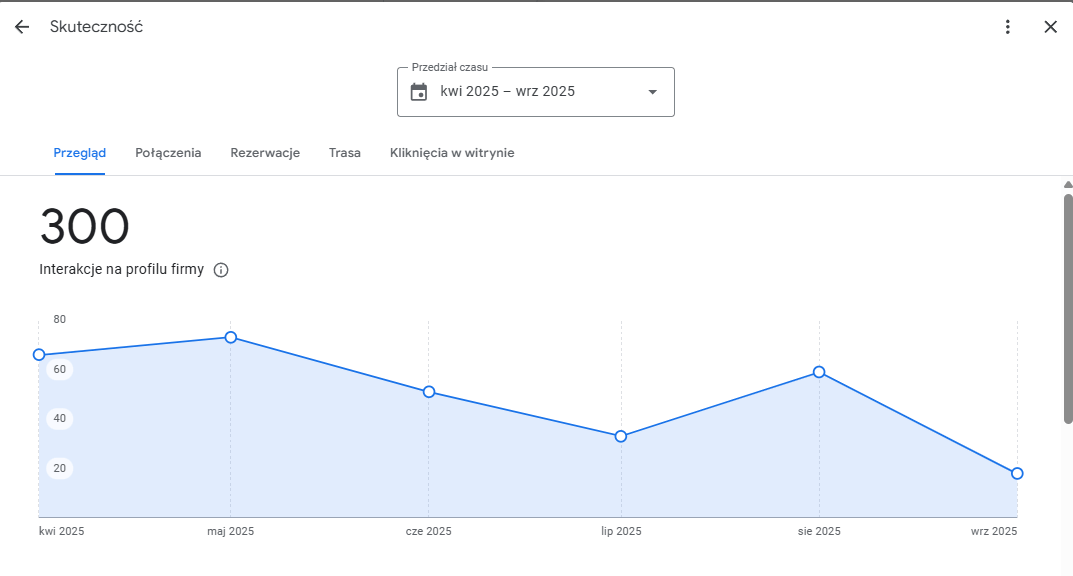Show info about Interakcje na profilu firmy
Screen dimensions: 1073x576
point(221,270)
